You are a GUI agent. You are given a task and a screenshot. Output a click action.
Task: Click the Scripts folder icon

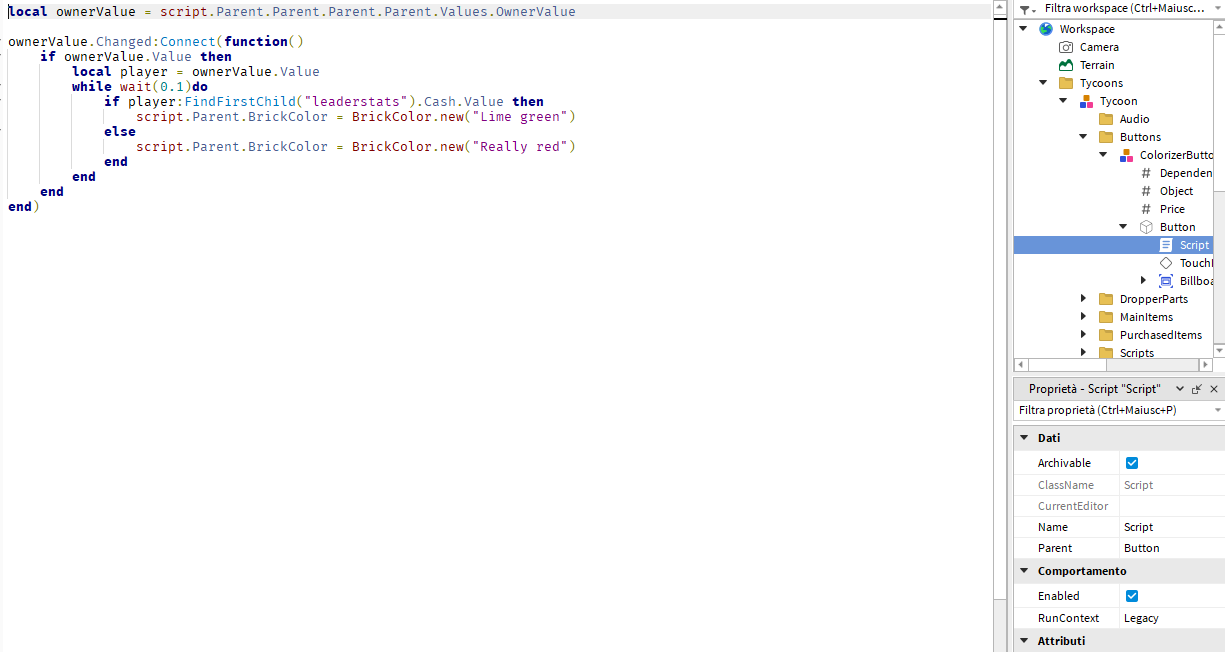(x=1106, y=352)
